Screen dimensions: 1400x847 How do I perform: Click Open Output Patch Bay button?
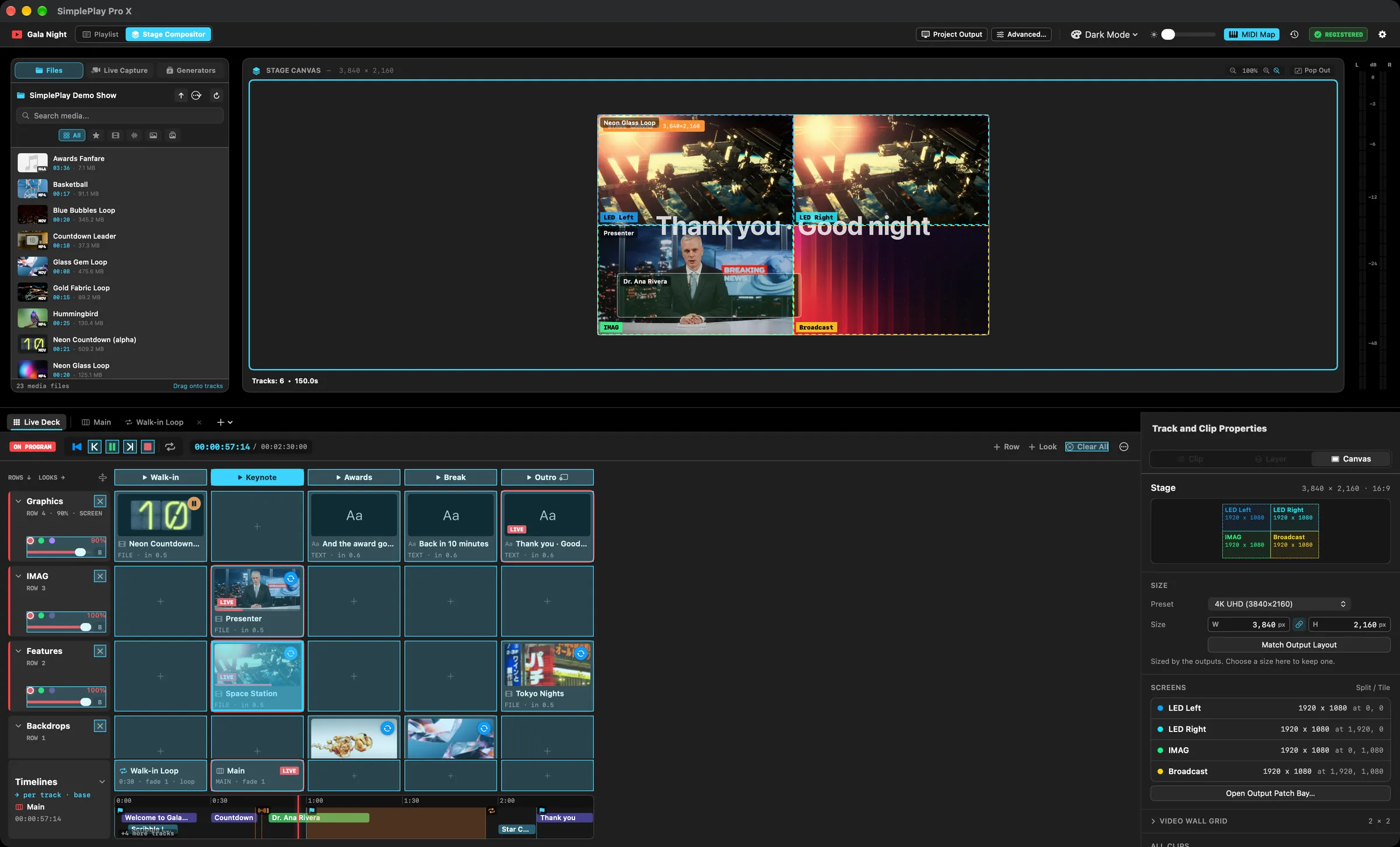click(x=1270, y=793)
